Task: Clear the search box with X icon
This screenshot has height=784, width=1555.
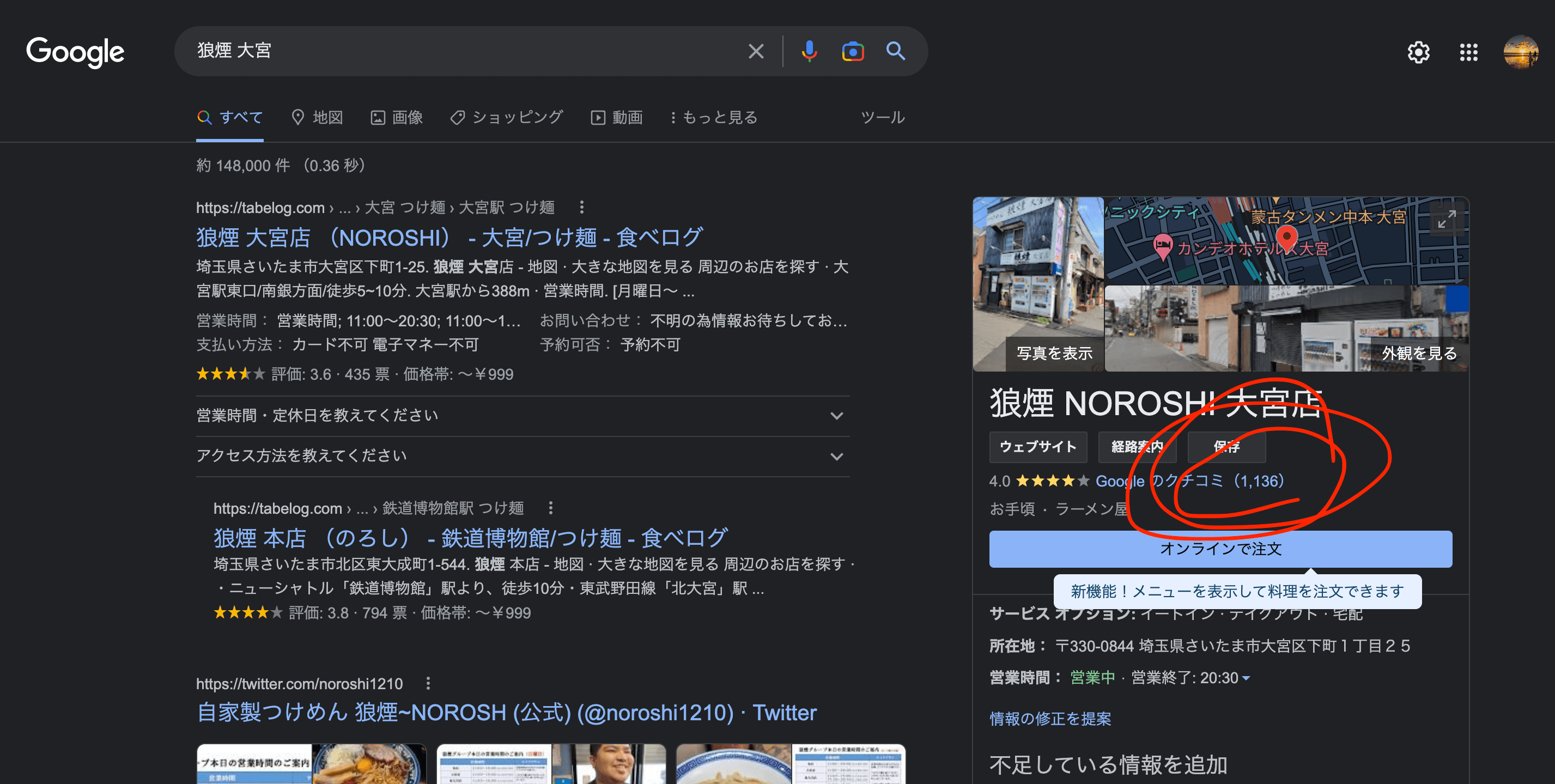Action: 756,51
